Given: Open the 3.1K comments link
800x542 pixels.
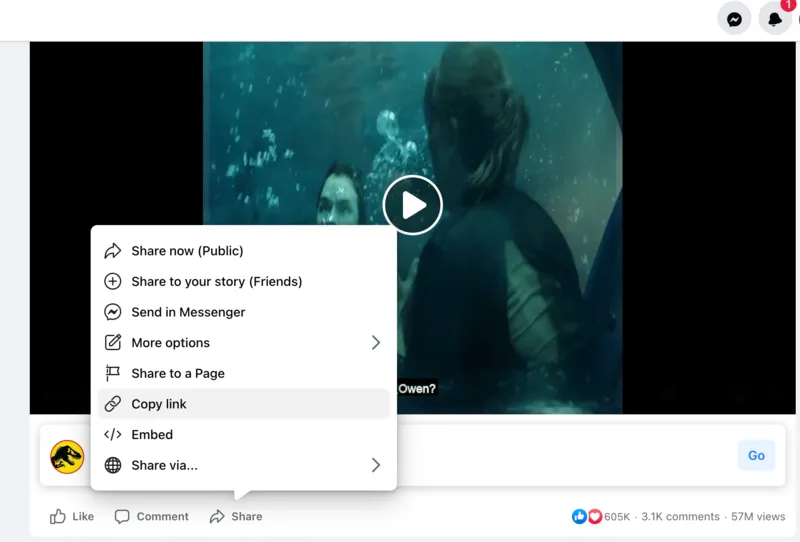Looking at the screenshot, I should 680,517.
